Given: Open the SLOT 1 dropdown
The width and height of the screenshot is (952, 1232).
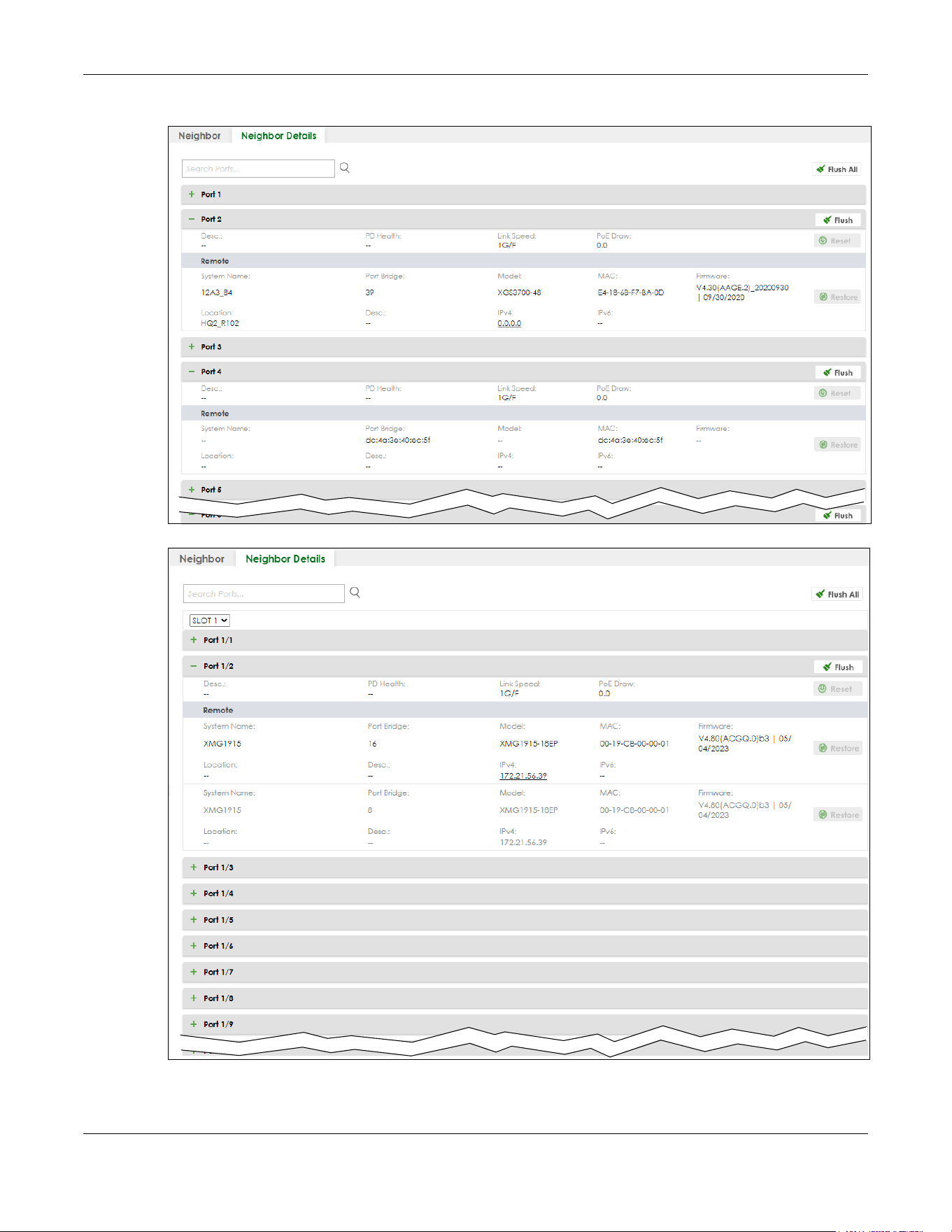Looking at the screenshot, I should pyautogui.click(x=210, y=621).
